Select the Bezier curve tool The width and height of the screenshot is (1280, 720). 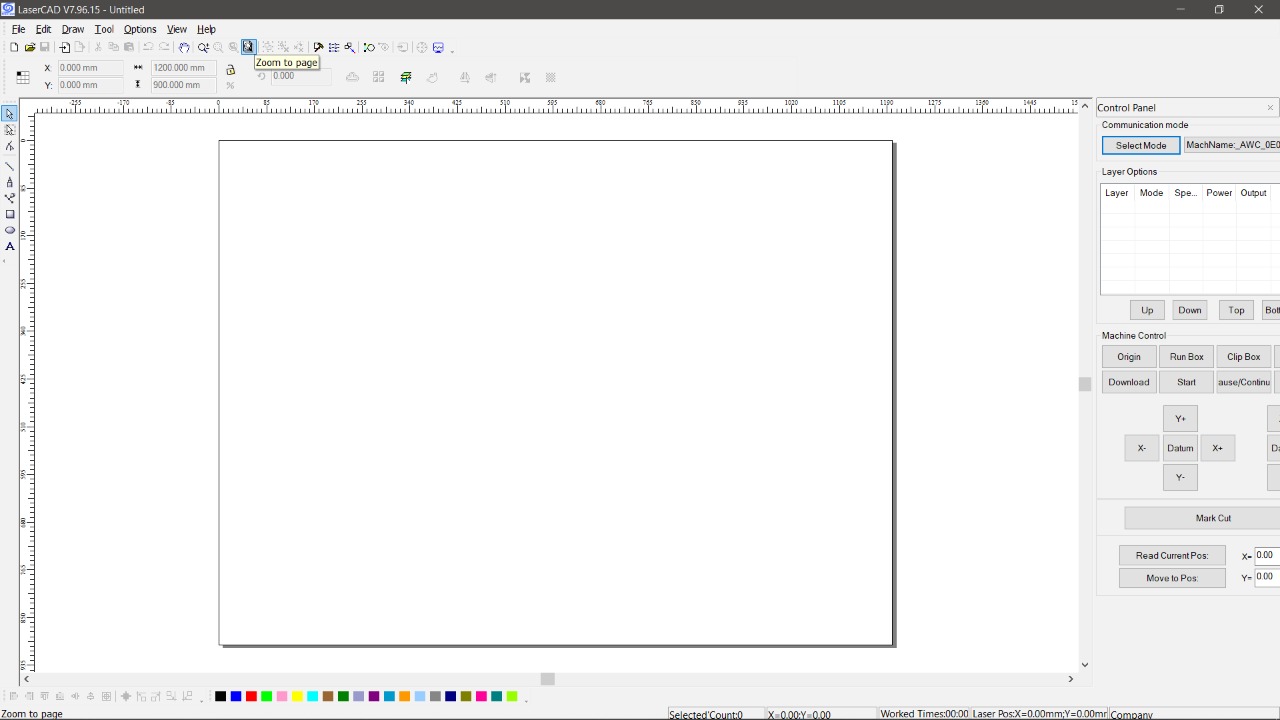[9, 198]
